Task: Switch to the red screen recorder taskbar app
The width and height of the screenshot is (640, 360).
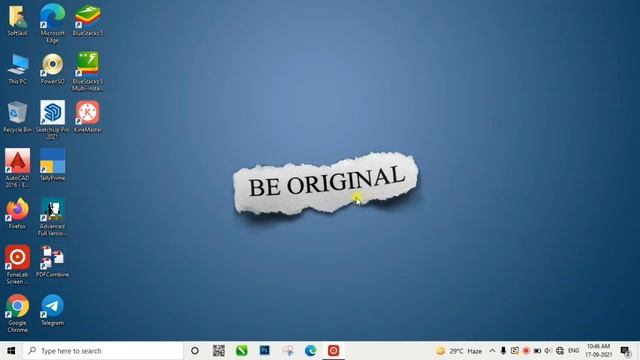Action: coord(333,351)
